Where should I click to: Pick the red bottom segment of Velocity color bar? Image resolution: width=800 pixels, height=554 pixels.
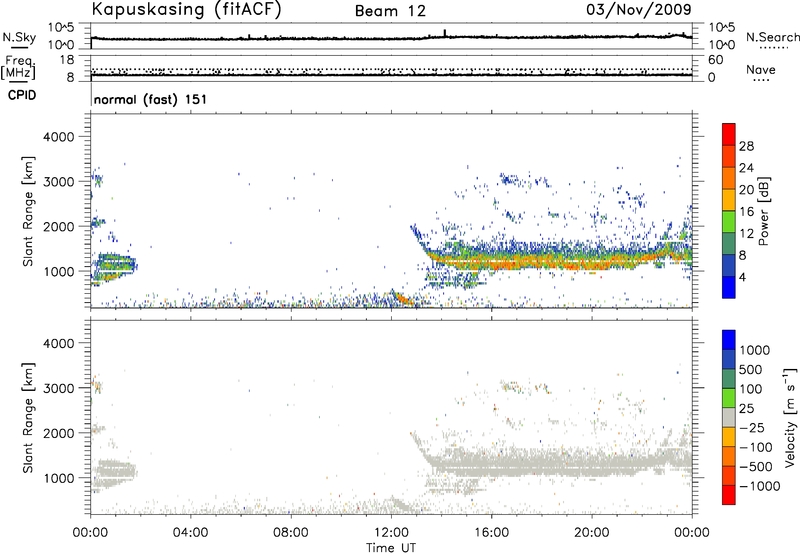(x=729, y=495)
